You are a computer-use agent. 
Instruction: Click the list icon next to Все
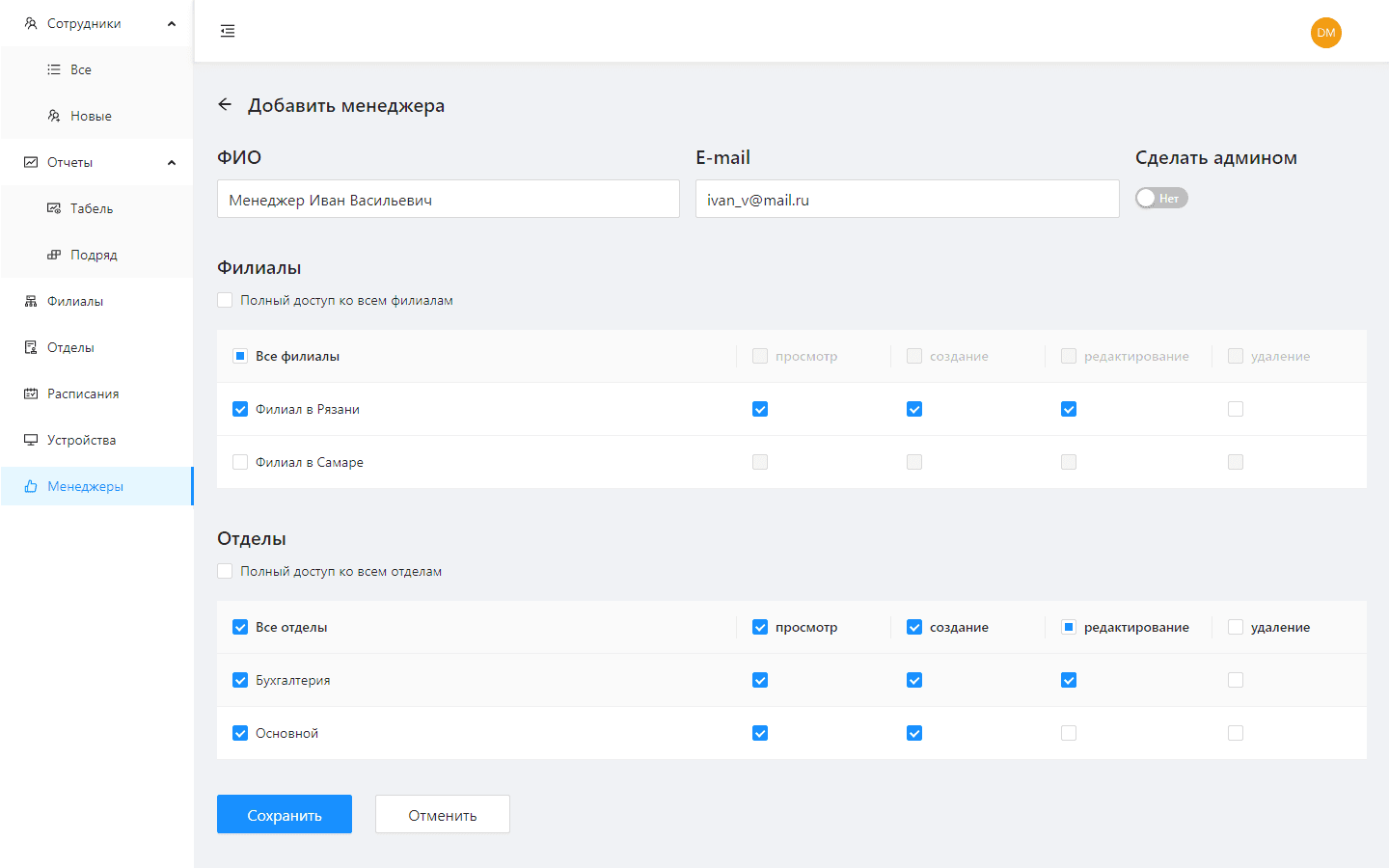tap(54, 69)
